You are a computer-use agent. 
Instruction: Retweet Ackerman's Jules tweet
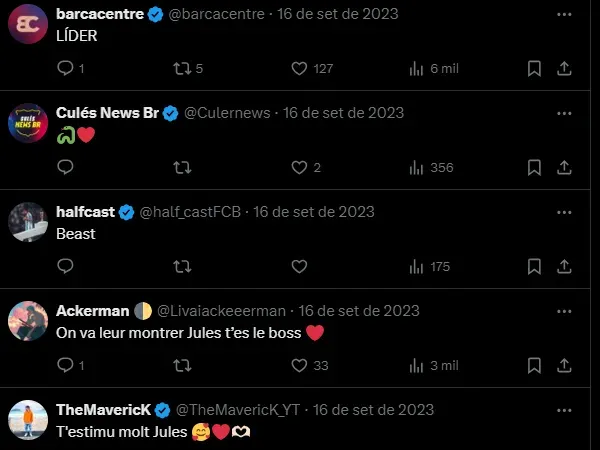pos(183,366)
